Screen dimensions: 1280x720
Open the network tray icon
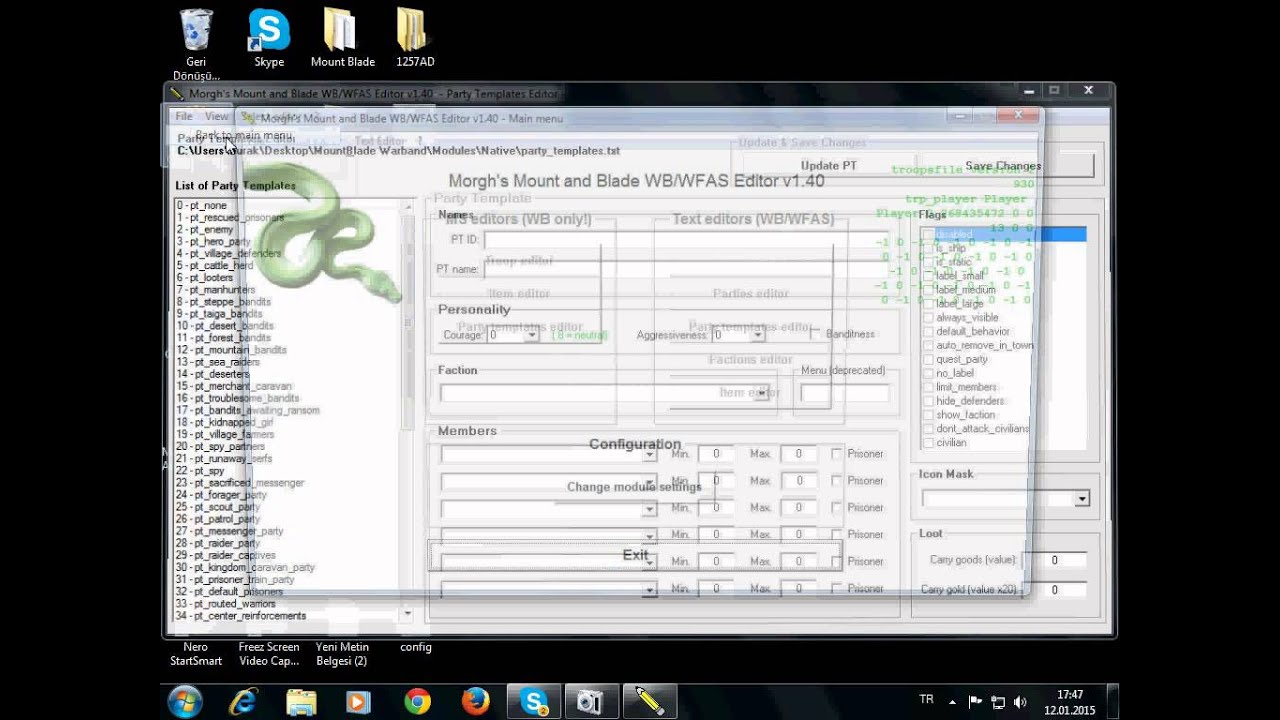(998, 702)
